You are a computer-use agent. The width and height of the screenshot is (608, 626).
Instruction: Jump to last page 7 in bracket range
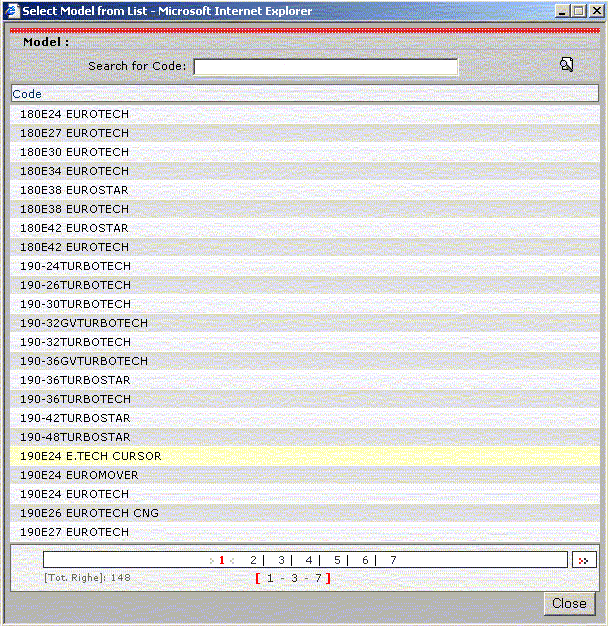pos(318,578)
